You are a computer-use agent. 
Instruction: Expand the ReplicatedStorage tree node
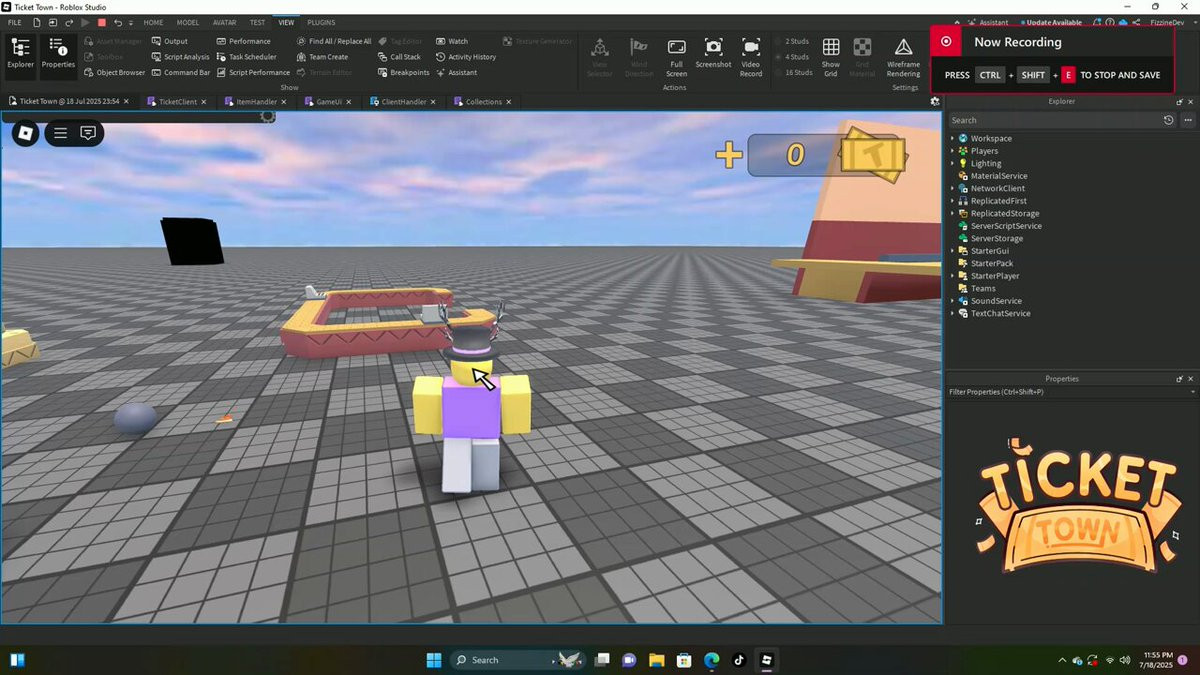[x=952, y=213]
